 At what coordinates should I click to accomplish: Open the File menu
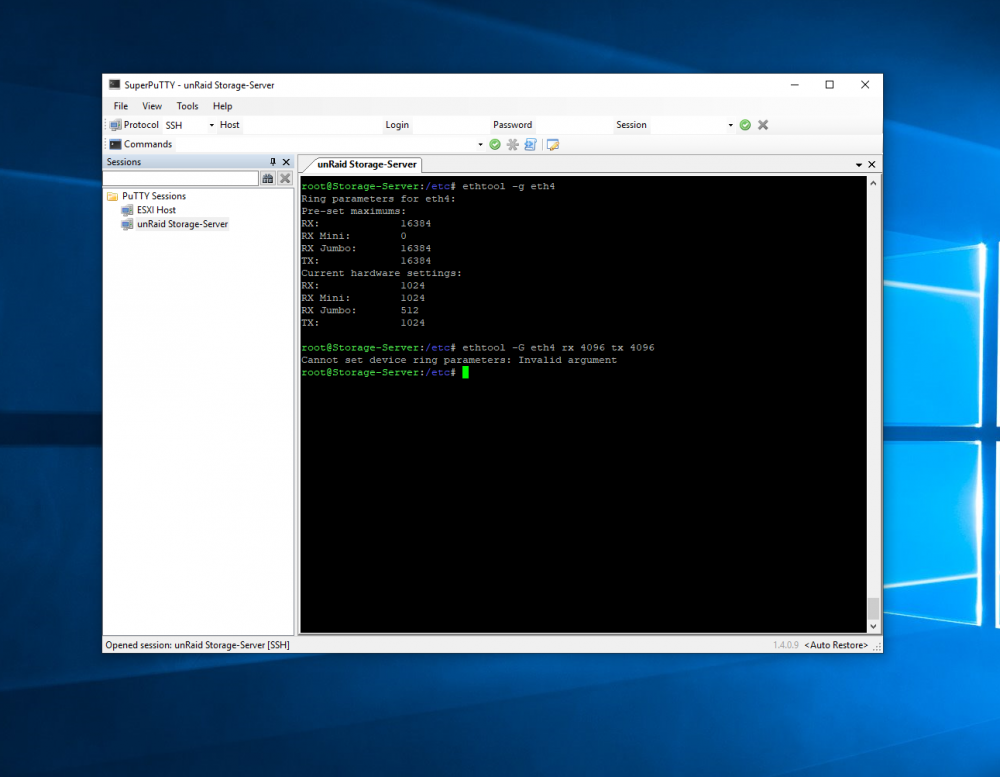[121, 106]
